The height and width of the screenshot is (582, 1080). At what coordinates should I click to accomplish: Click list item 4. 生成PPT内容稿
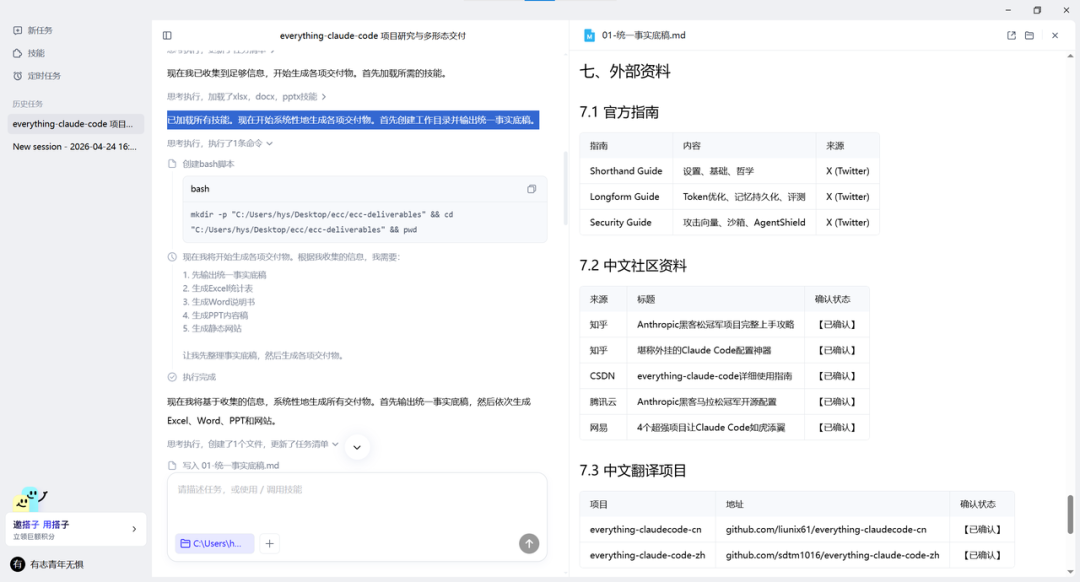[x=215, y=315]
